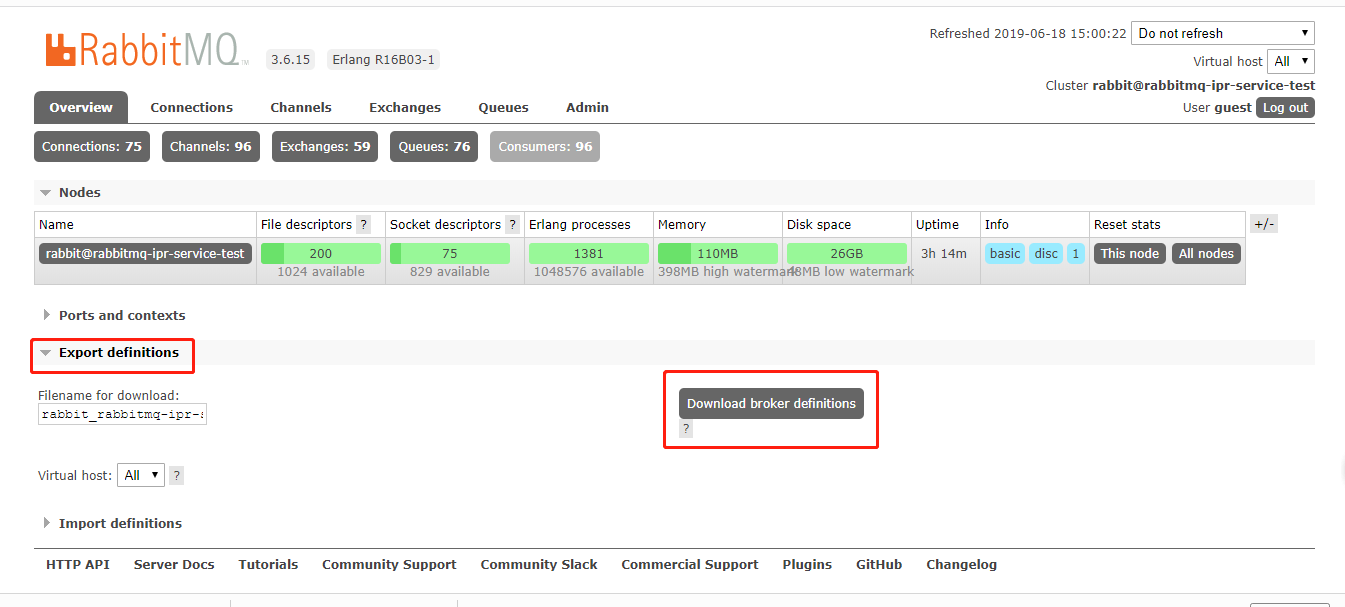Viewport: 1345px width, 607px height.
Task: Click the Uptime column header
Action: tap(937, 225)
